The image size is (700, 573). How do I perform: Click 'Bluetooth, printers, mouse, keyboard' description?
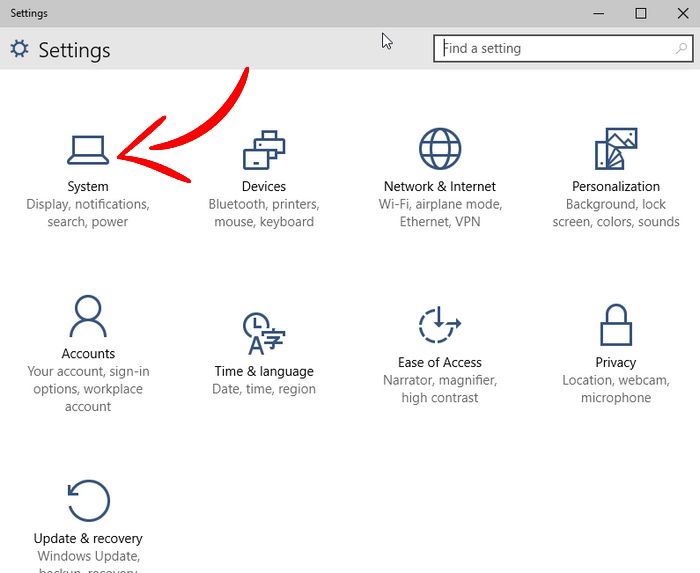point(264,213)
